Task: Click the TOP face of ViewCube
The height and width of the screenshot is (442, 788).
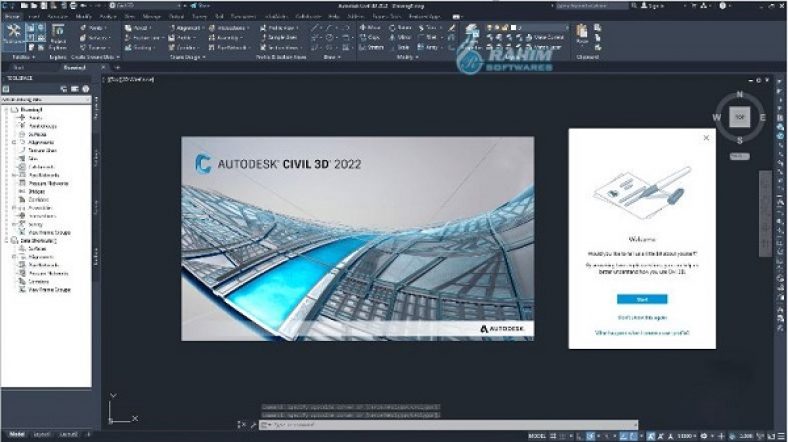Action: click(x=740, y=117)
